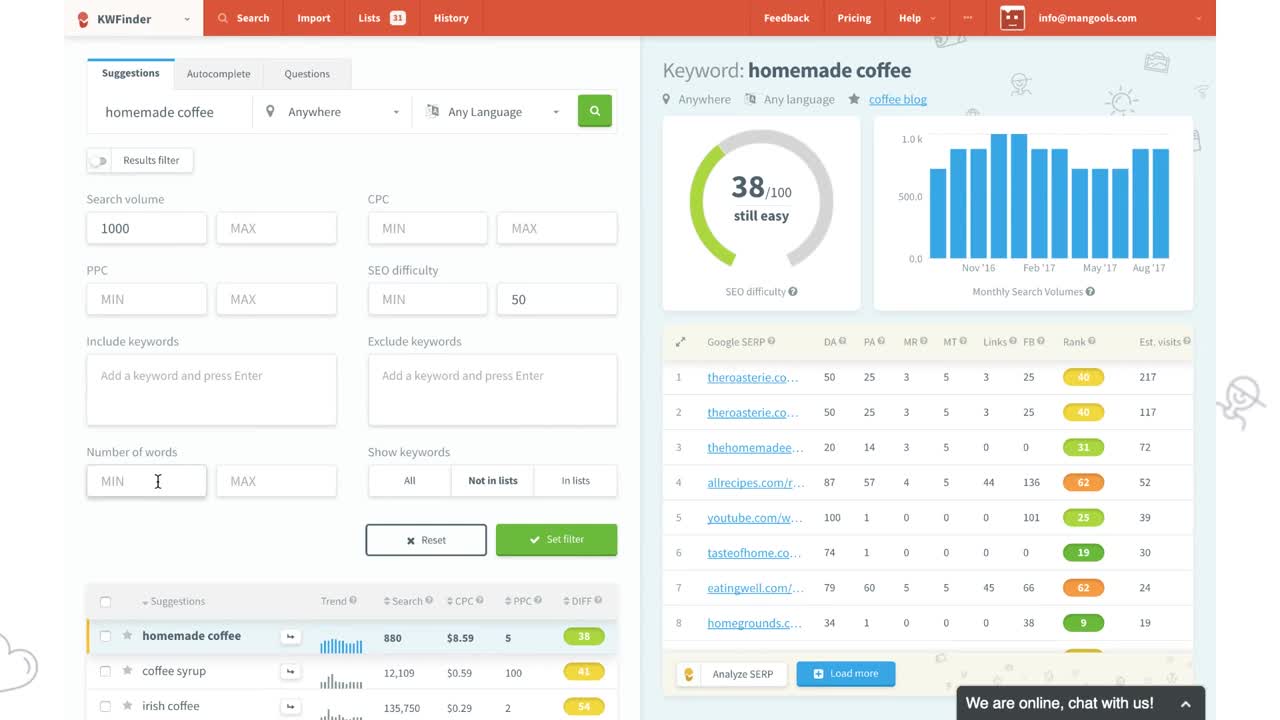This screenshot has width=1280, height=720.
Task: Open the Search tab in header
Action: pyautogui.click(x=243, y=18)
